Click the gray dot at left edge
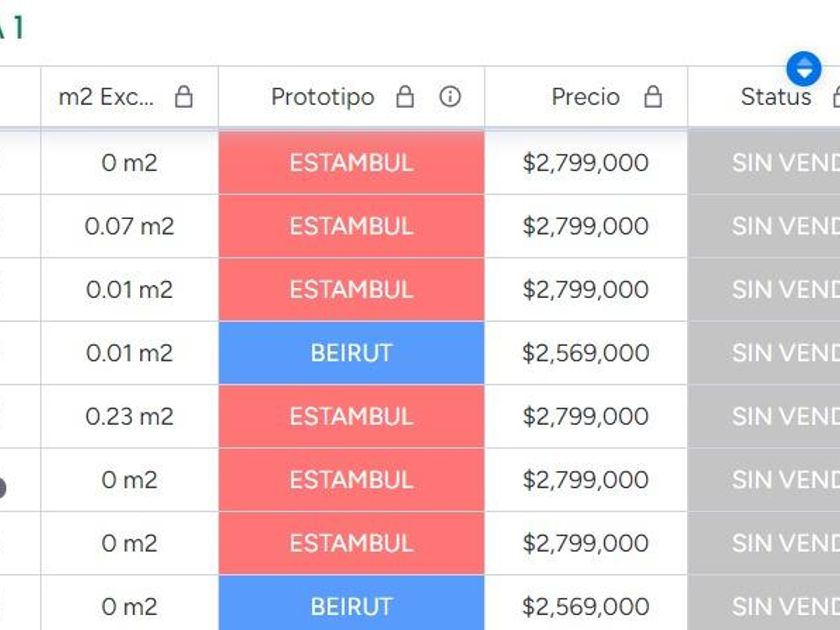Screen dimensions: 840x630 tap(2, 488)
